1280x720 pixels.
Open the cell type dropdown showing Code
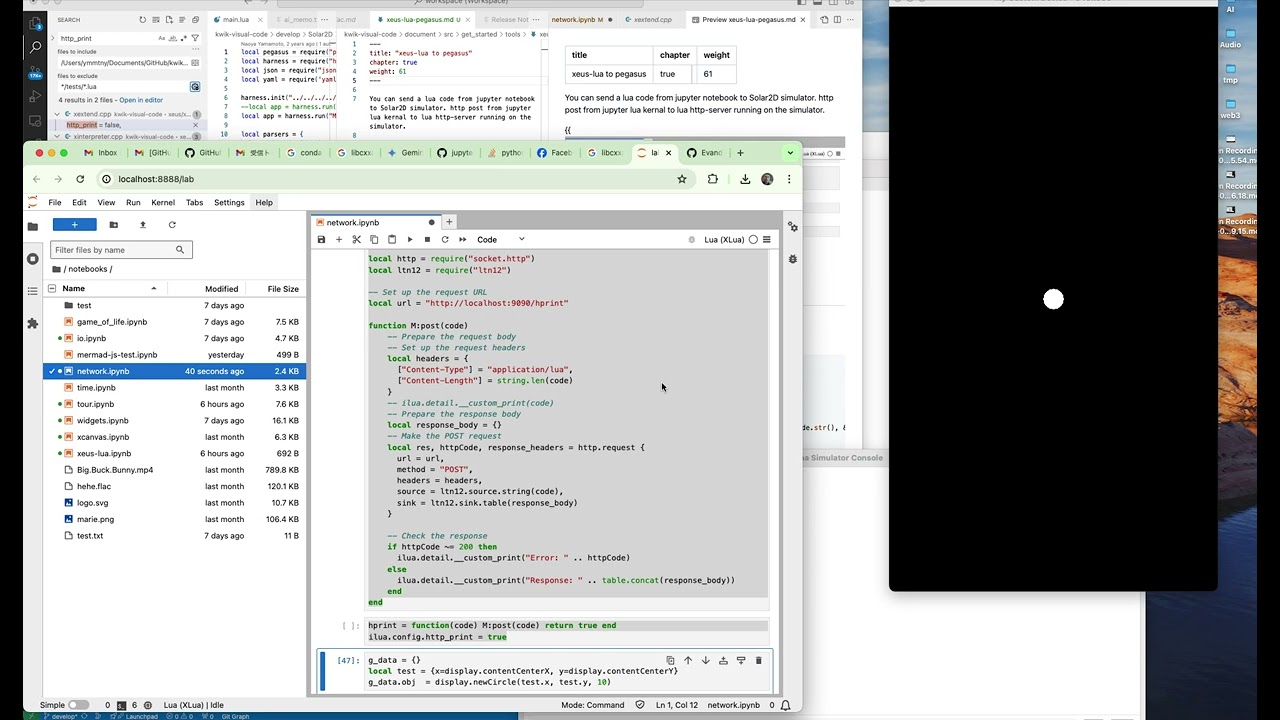[x=500, y=240]
